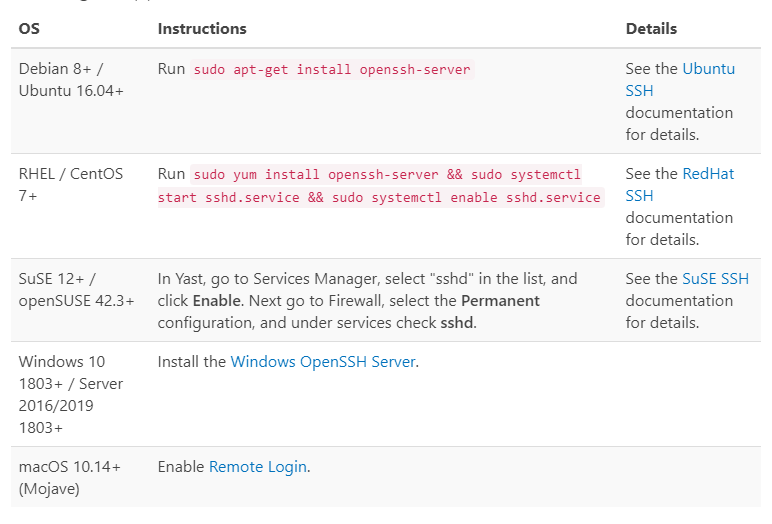The width and height of the screenshot is (772, 524).
Task: Select the SuSE 12+ / openSUSE 42.3+ cell
Action: coord(76,290)
